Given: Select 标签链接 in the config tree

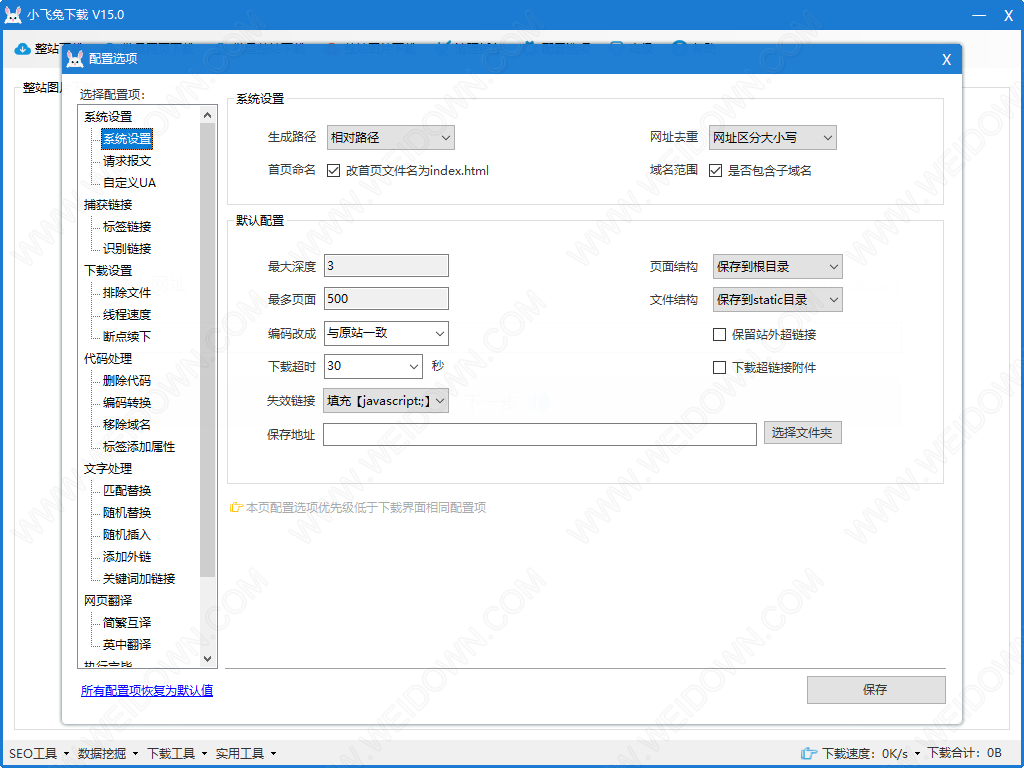Looking at the screenshot, I should (x=127, y=227).
